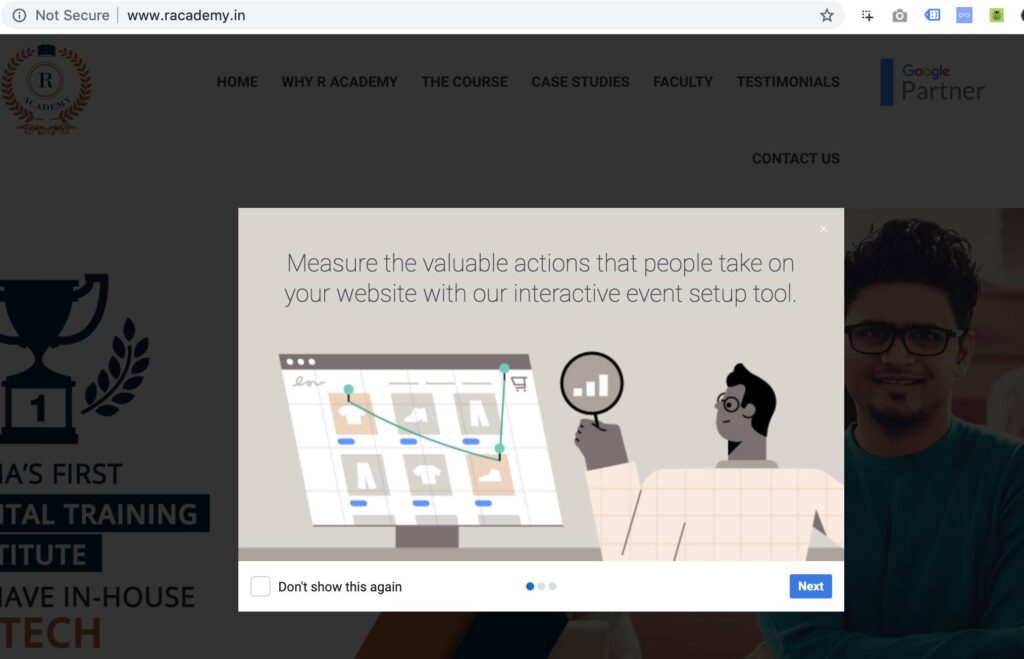Image resolution: width=1024 pixels, height=659 pixels.
Task: Click the camera screenshot extension icon
Action: [x=899, y=16]
